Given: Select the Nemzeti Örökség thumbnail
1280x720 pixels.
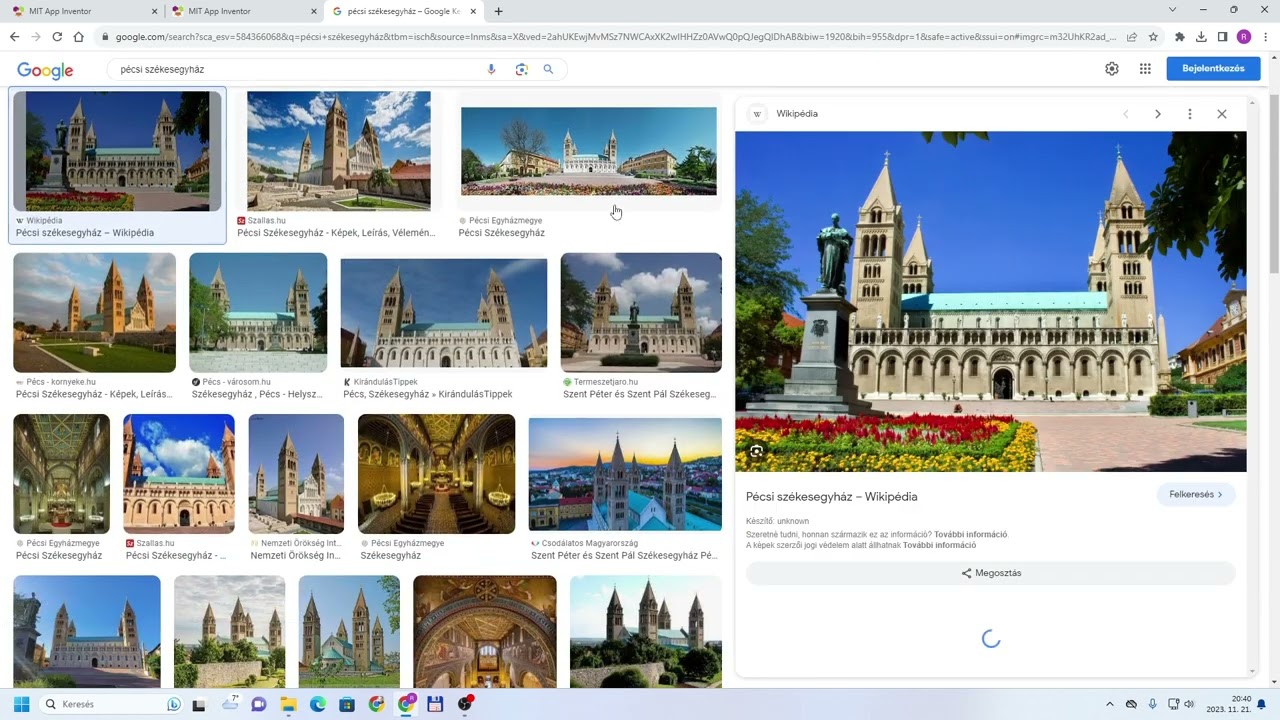Looking at the screenshot, I should coord(296,474).
